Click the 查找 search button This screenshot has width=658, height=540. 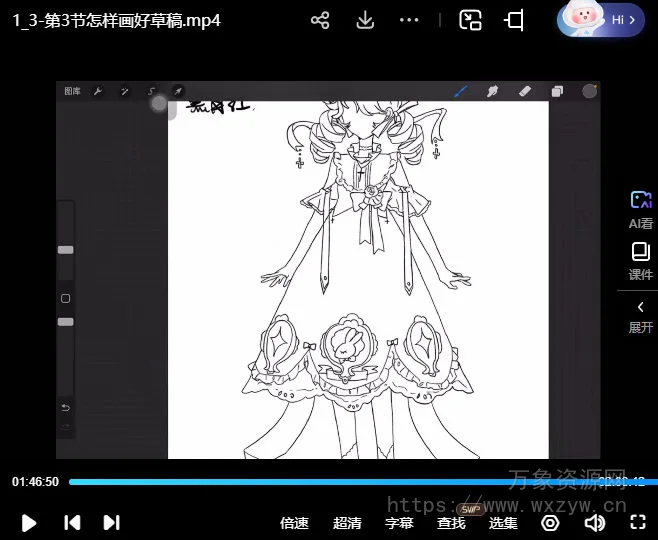pyautogui.click(x=451, y=522)
